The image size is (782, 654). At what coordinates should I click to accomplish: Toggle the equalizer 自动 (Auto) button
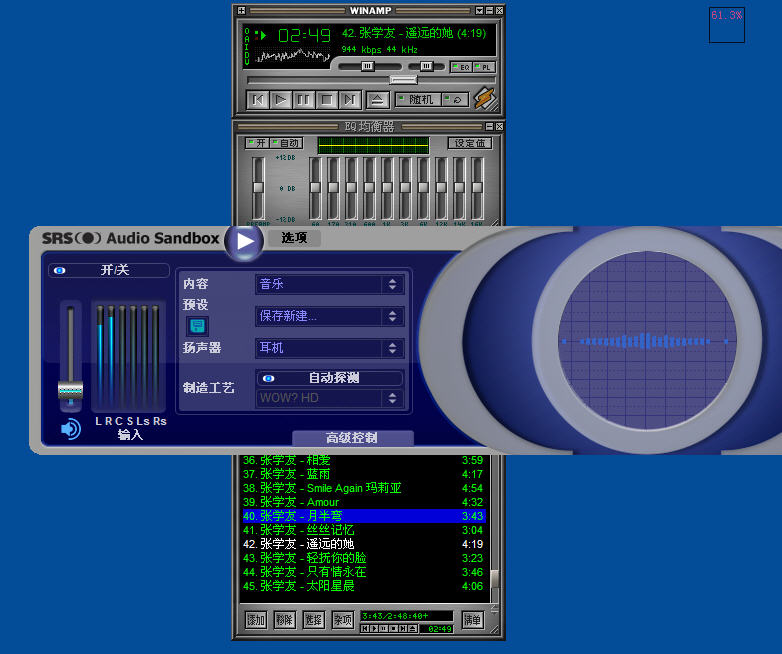pyautogui.click(x=286, y=144)
